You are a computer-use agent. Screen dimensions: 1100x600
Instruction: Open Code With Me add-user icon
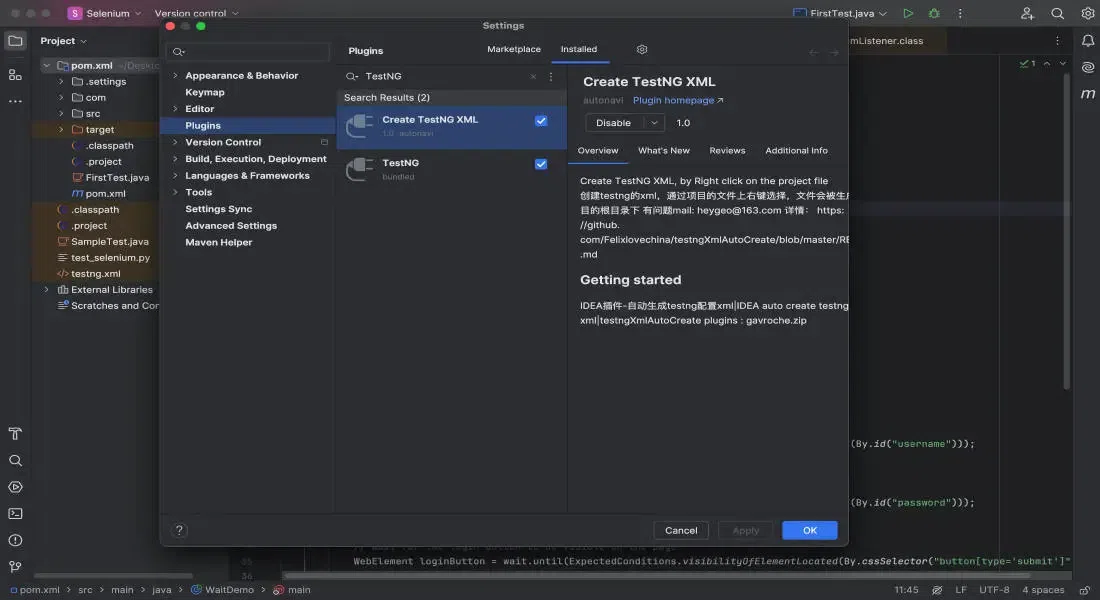coord(1027,13)
